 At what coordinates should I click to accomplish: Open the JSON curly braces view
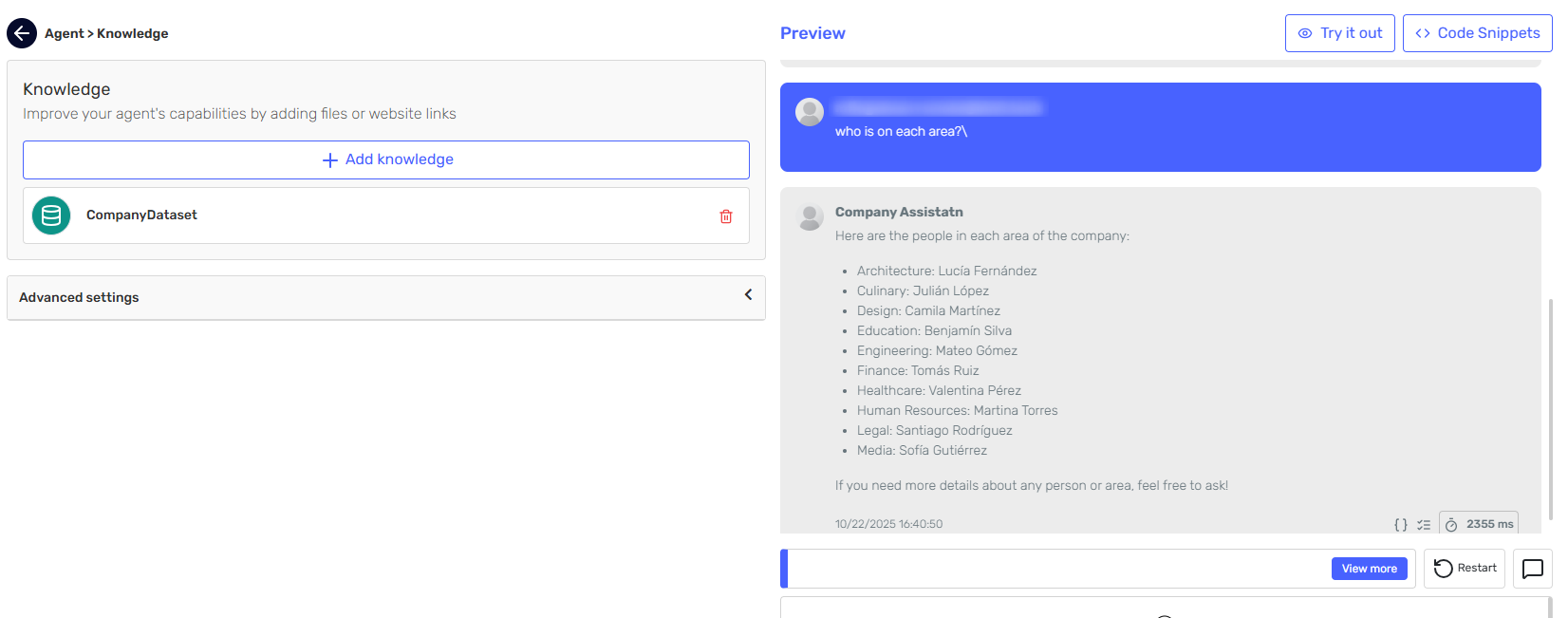click(x=1400, y=524)
